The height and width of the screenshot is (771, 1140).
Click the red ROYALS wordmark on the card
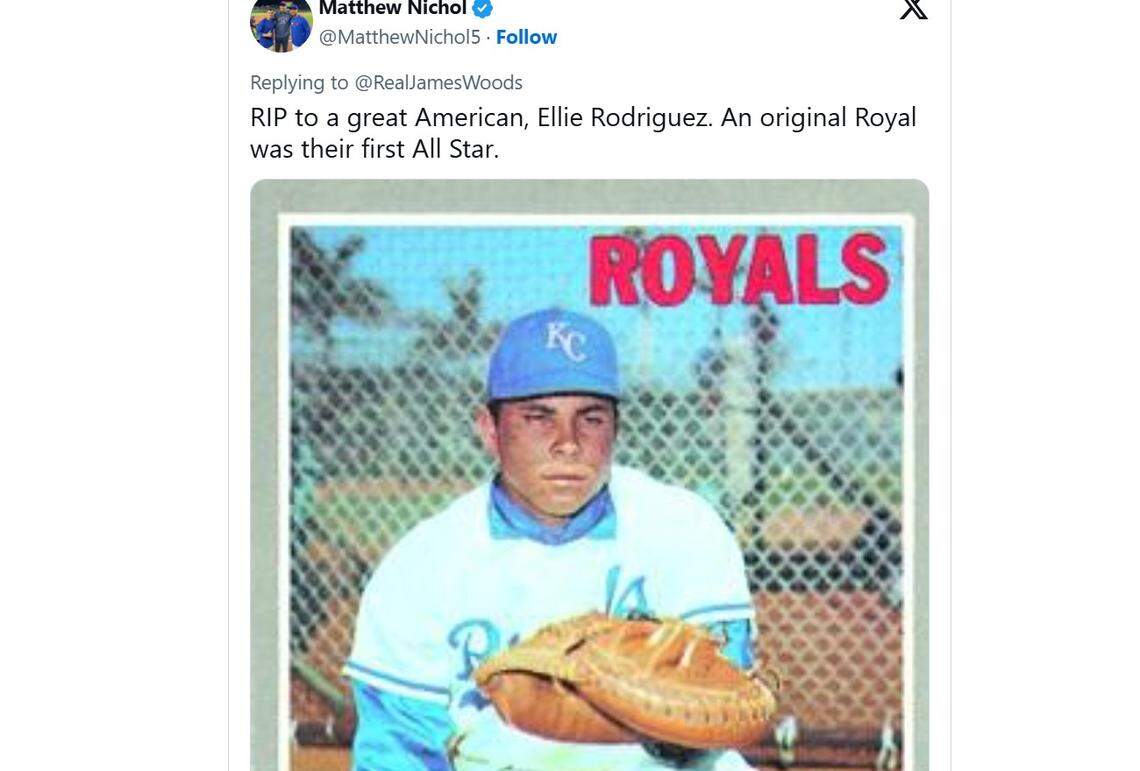737,262
